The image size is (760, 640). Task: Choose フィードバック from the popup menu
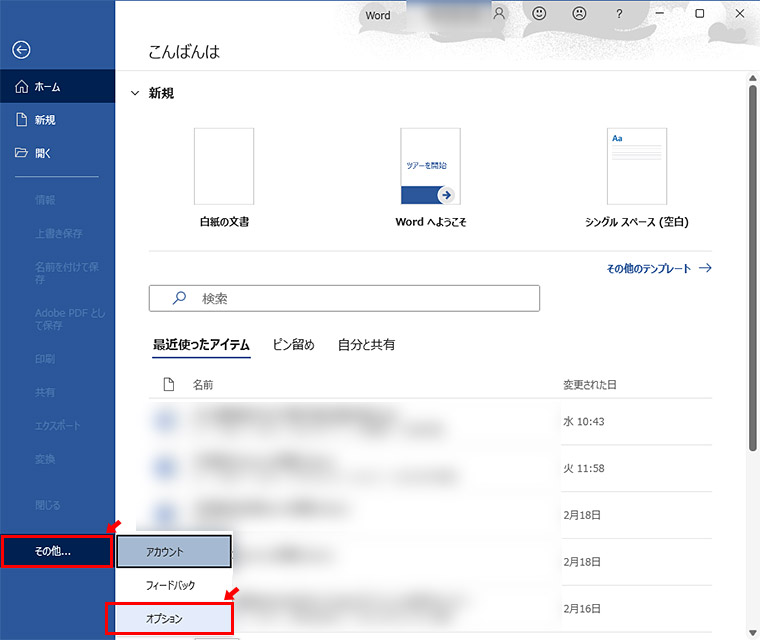(174, 585)
